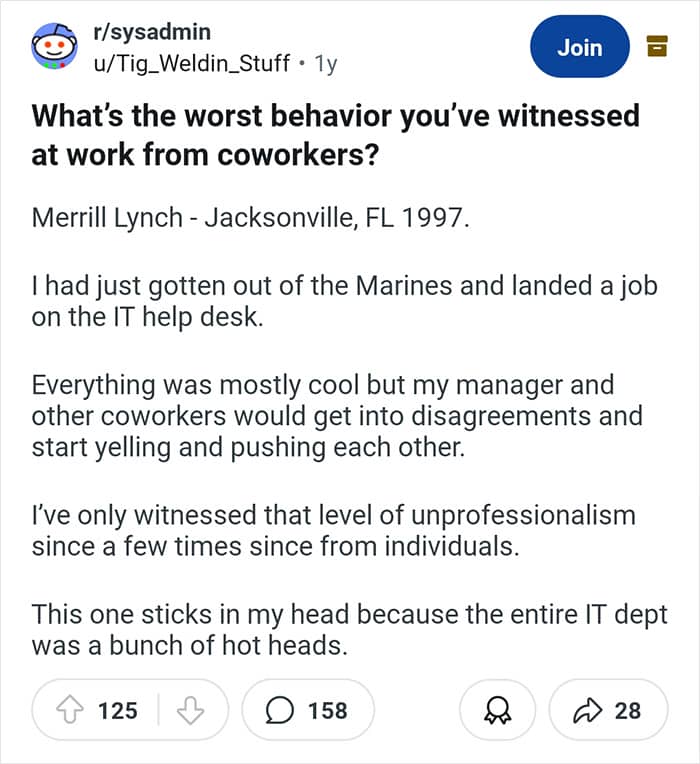Click the share arrow icon

[587, 710]
